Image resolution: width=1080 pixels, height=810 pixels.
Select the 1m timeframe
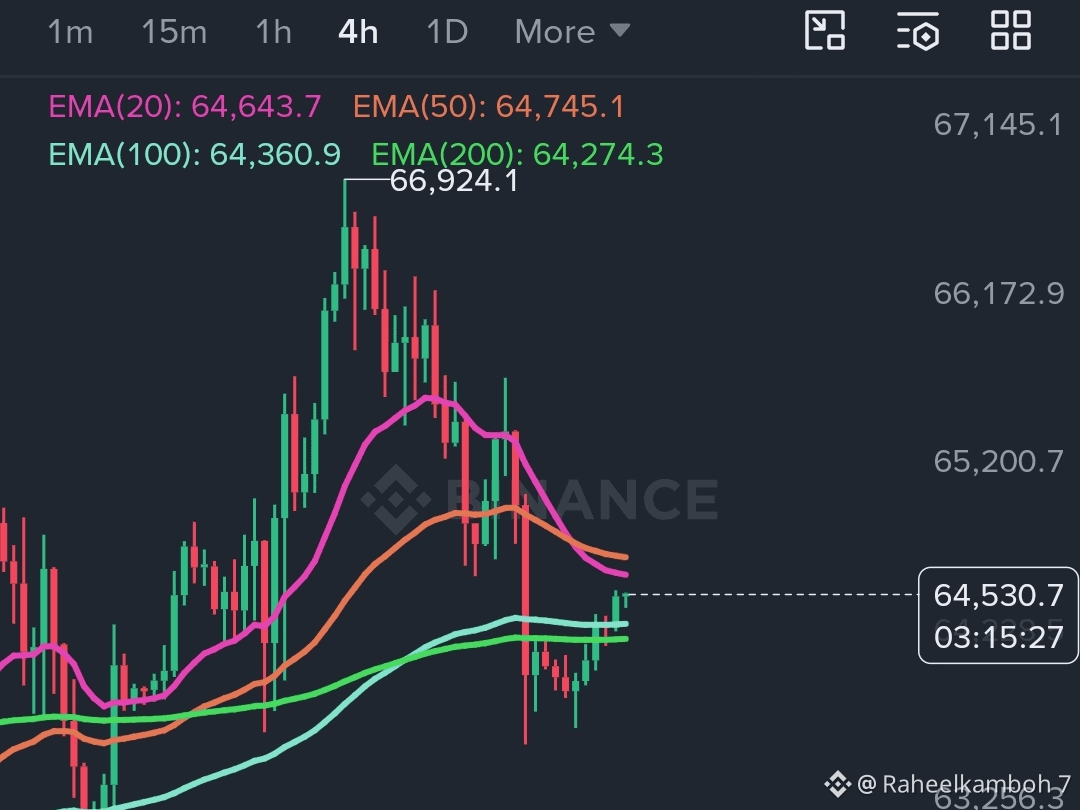70,32
